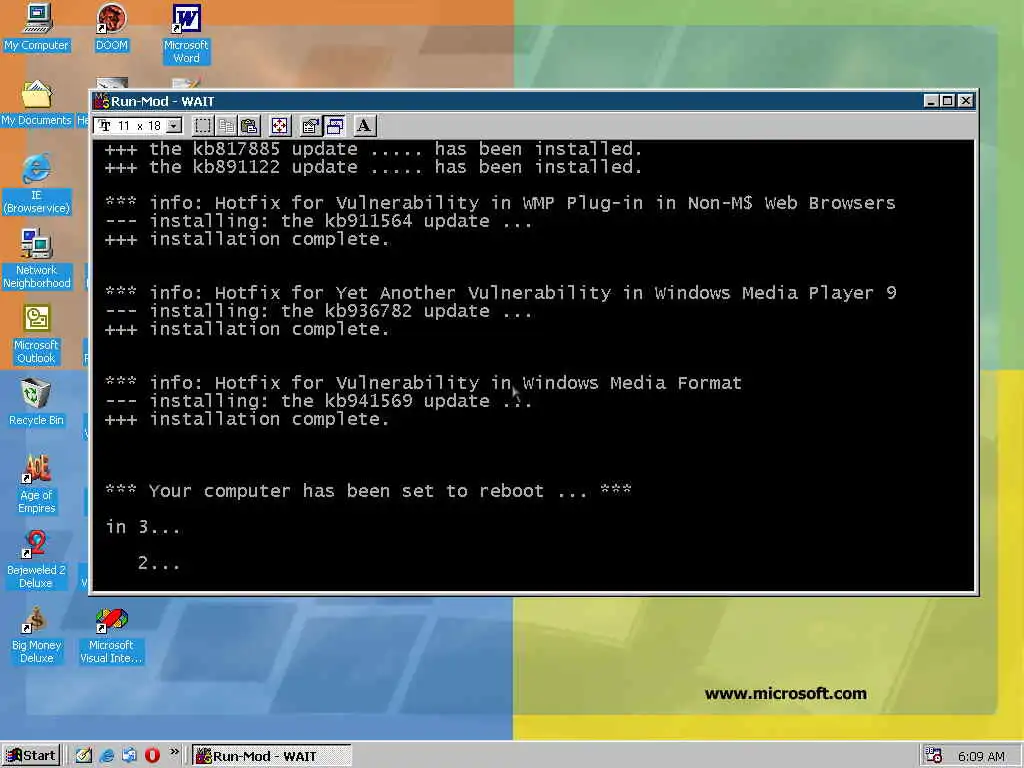
Task: Open the Properties toolbar icon
Action: click(310, 126)
